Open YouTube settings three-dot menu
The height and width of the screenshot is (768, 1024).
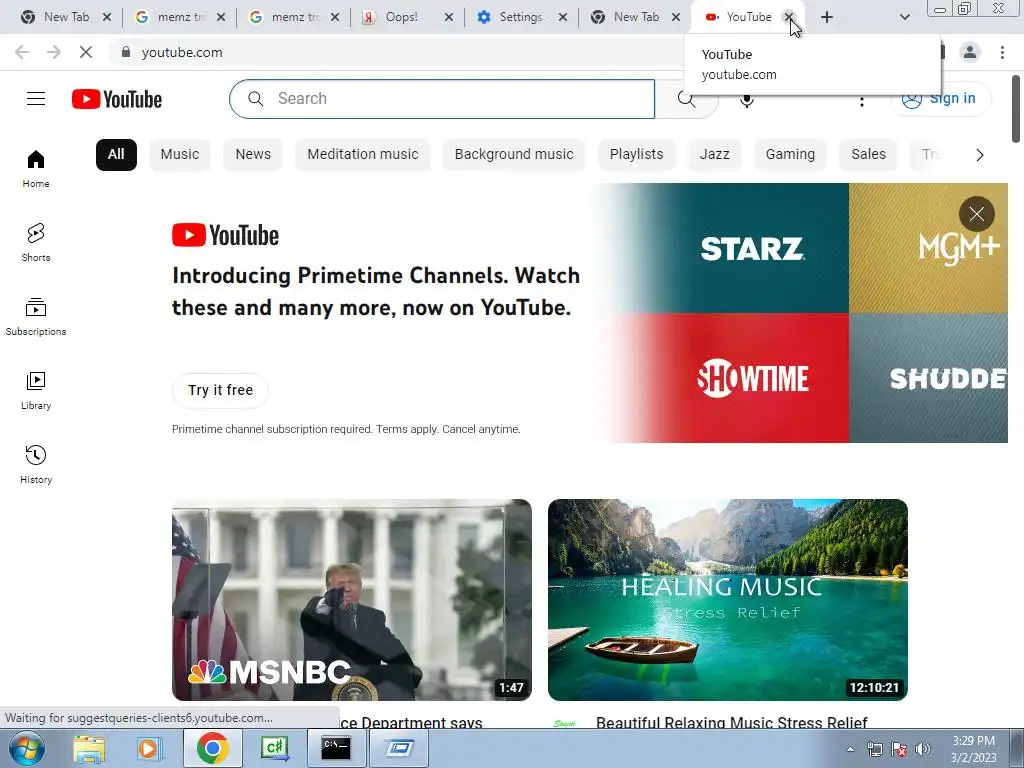coord(862,102)
